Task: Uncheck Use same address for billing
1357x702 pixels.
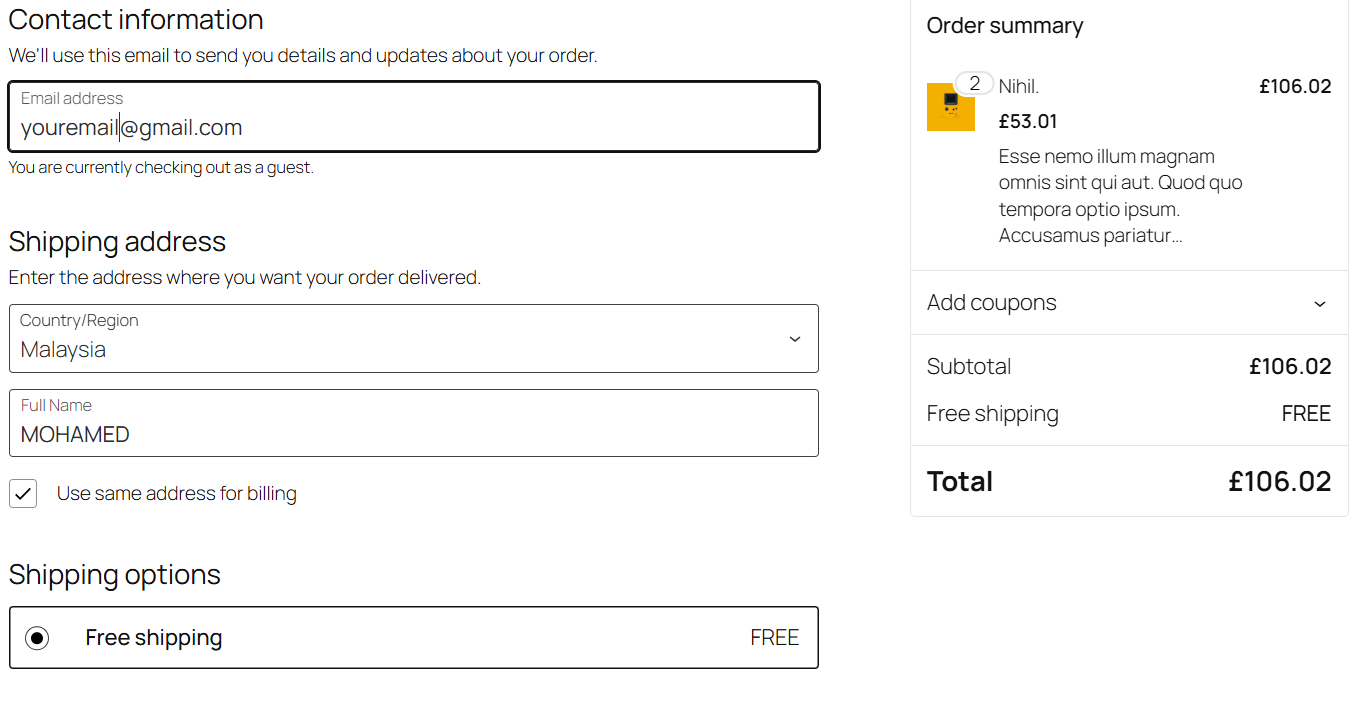Action: click(23, 493)
